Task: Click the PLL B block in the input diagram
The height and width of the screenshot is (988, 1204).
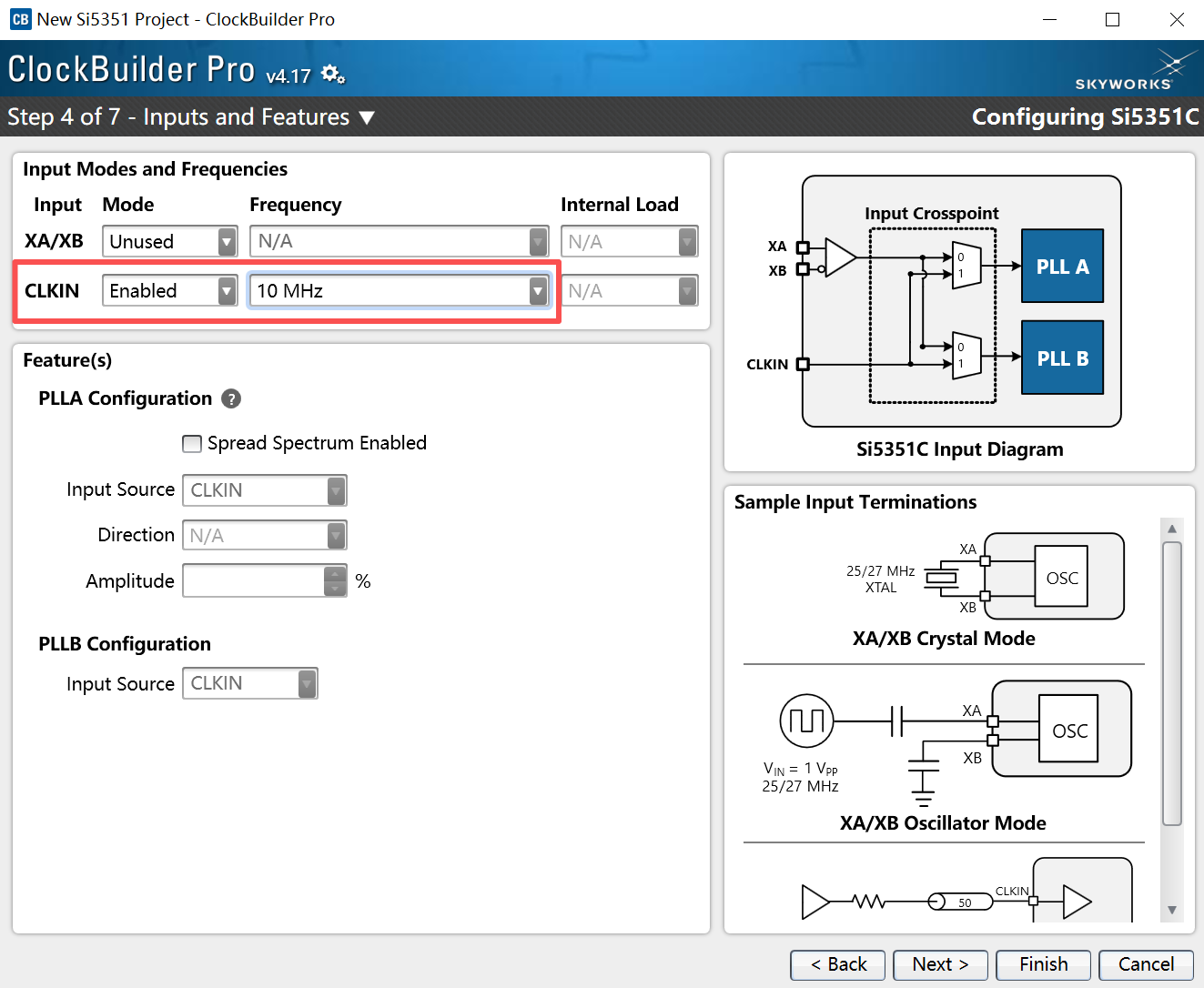Action: point(1062,358)
